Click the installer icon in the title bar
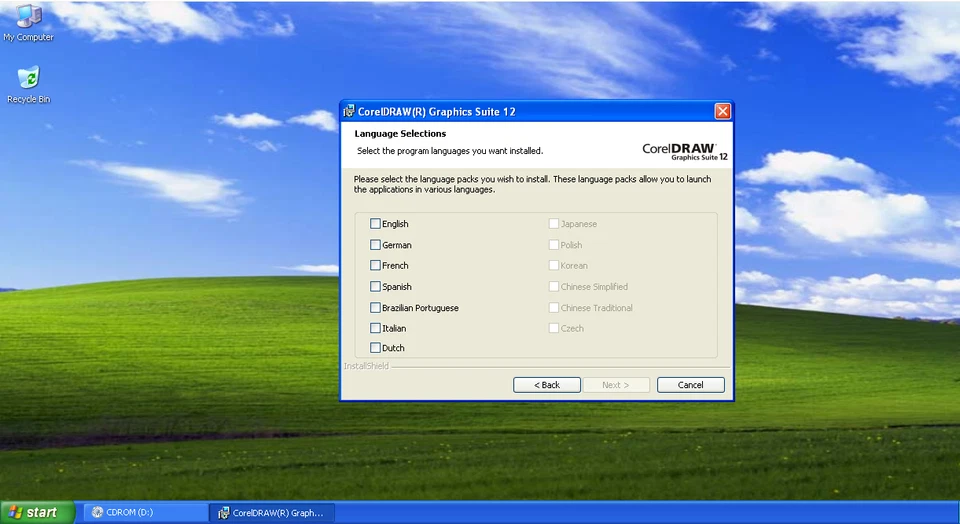960x524 pixels. 349,111
